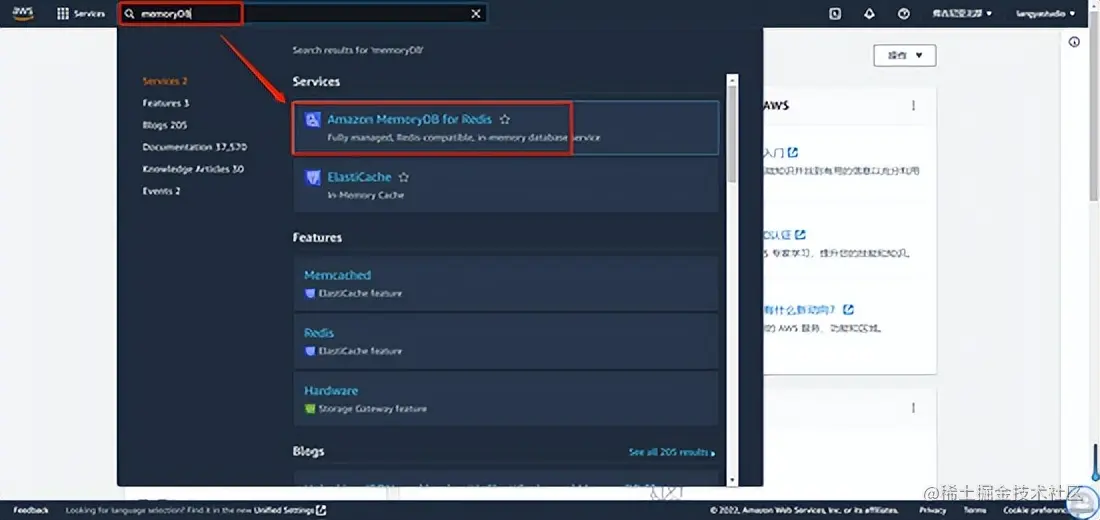Open the Terms footer link
Viewport: 1100px width, 520px height.
click(974, 510)
